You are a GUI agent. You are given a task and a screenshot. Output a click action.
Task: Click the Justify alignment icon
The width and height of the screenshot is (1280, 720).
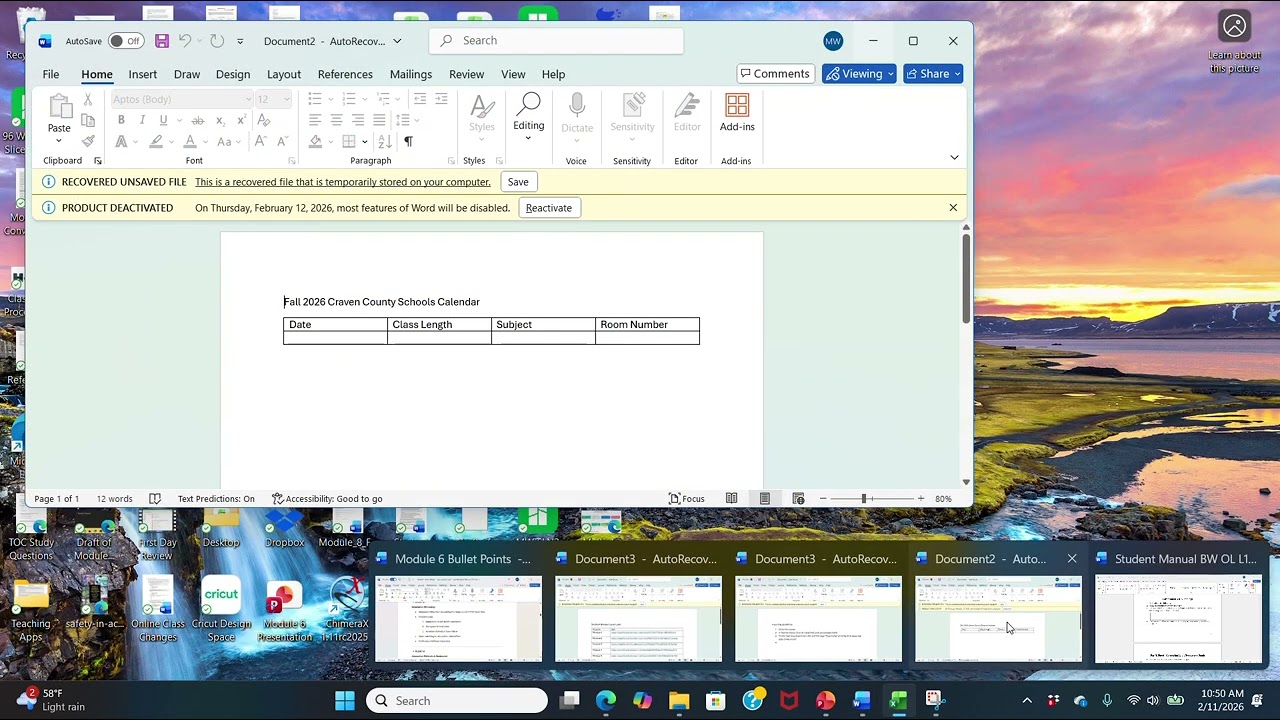[379, 120]
